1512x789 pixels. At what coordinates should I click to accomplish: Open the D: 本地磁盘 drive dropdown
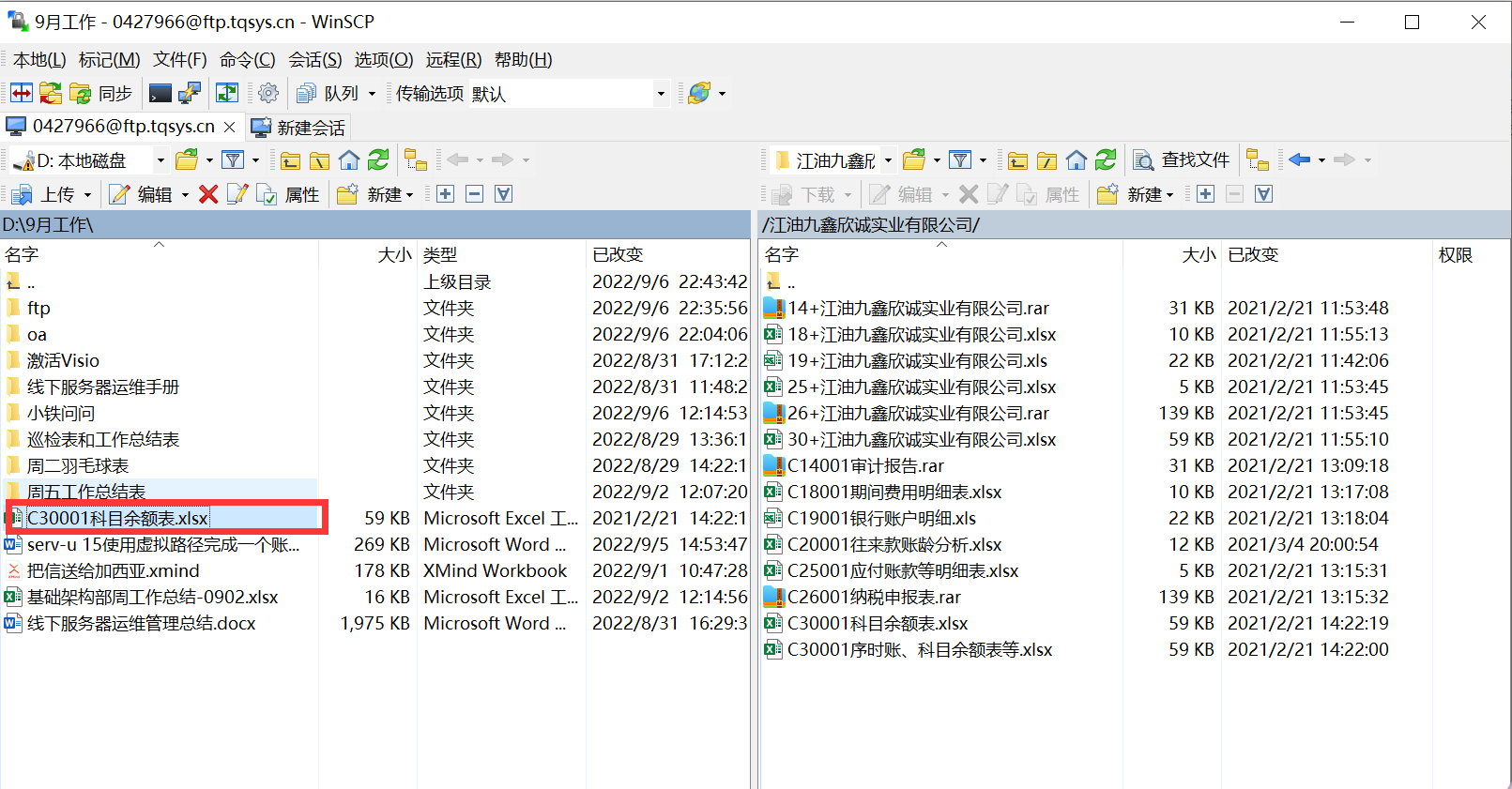(x=160, y=160)
